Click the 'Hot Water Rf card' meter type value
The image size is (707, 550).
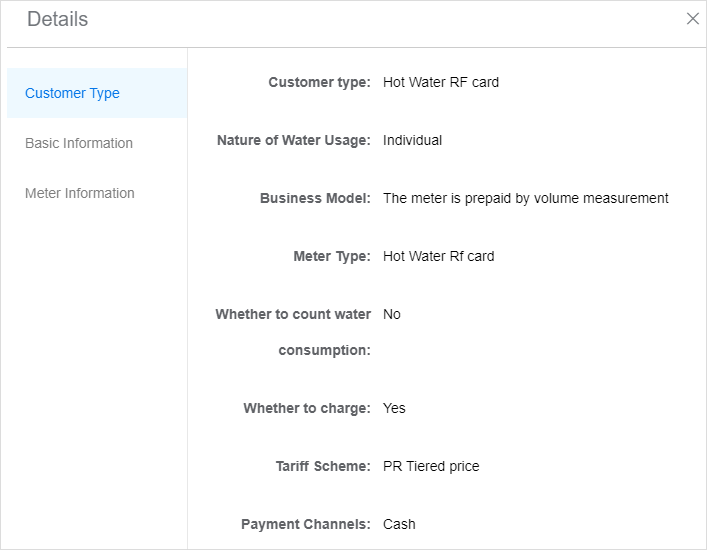(x=438, y=256)
